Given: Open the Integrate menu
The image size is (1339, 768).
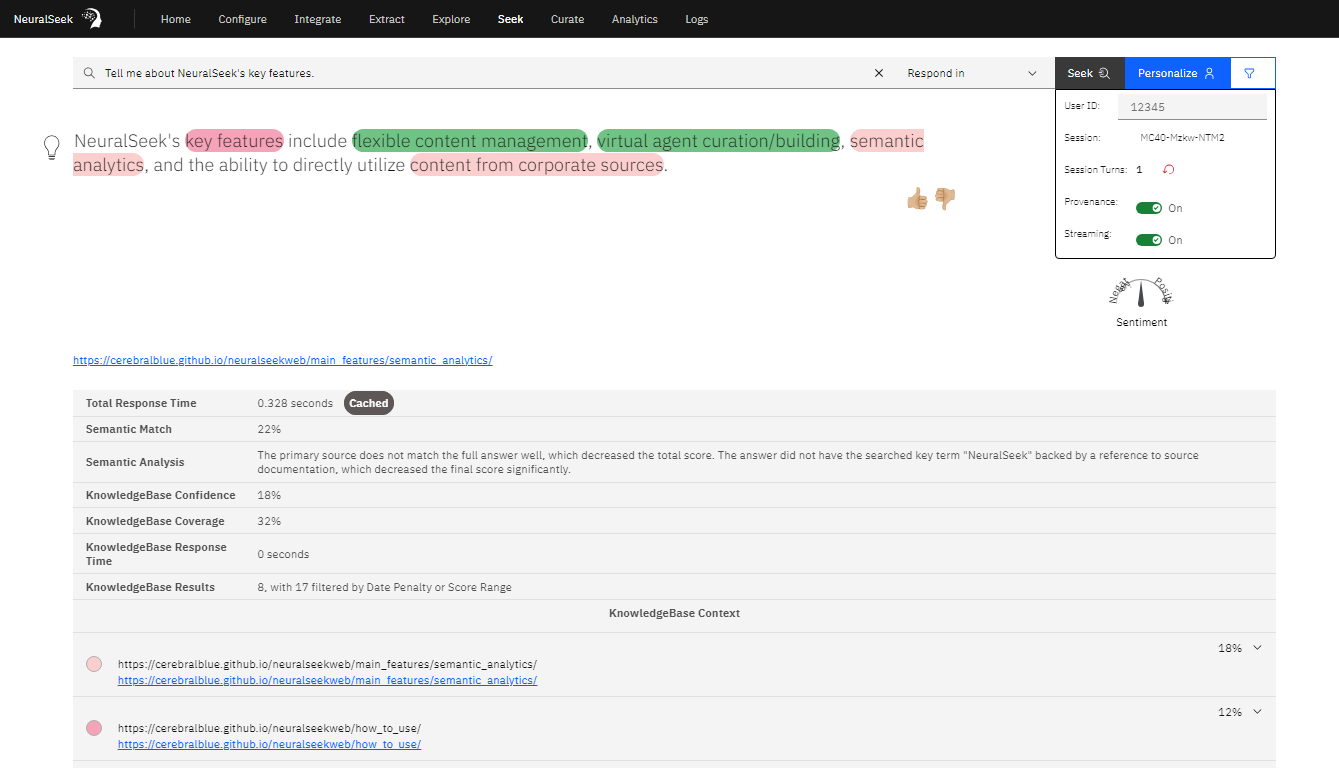Looking at the screenshot, I should coord(318,19).
